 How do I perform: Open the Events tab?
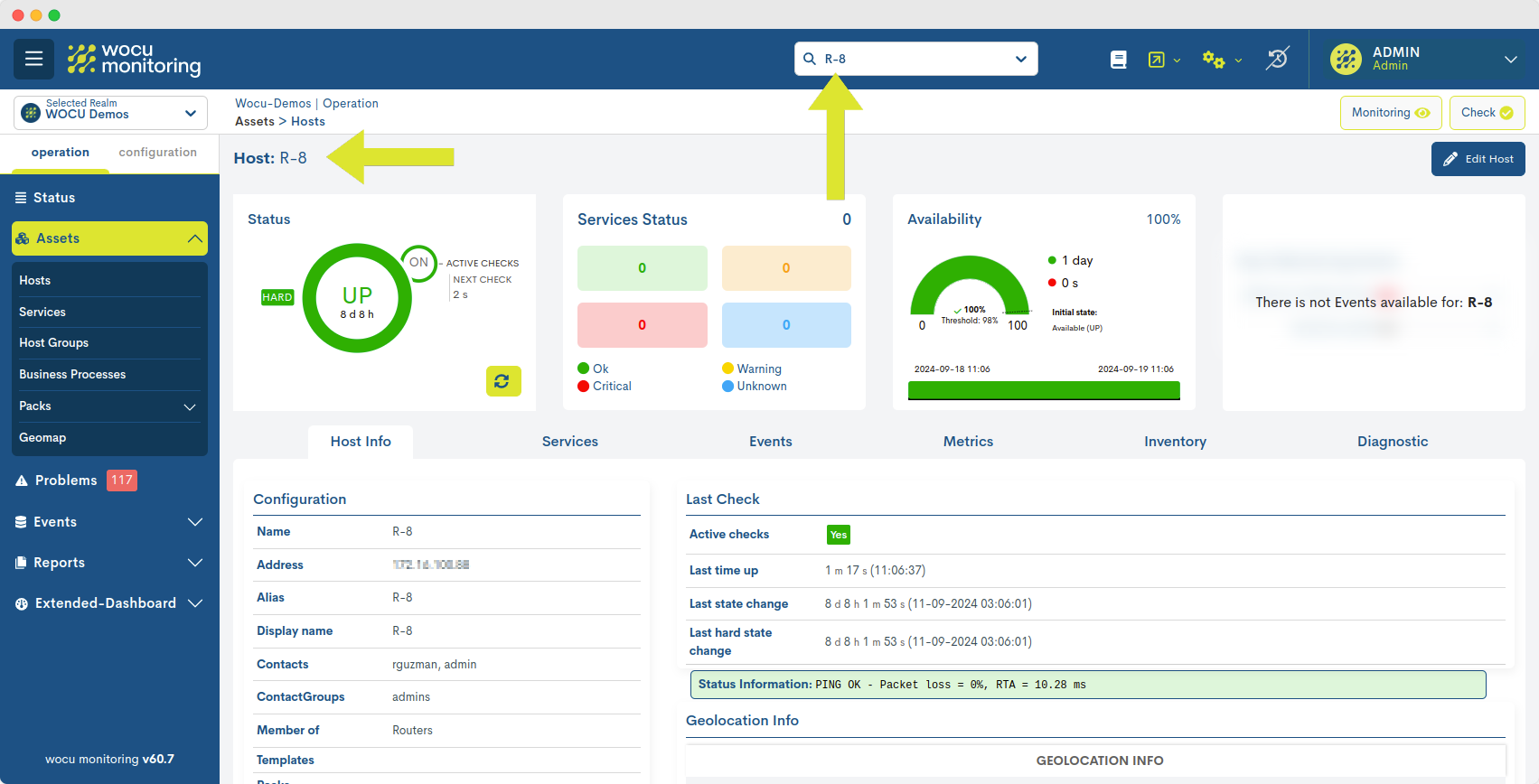point(771,442)
